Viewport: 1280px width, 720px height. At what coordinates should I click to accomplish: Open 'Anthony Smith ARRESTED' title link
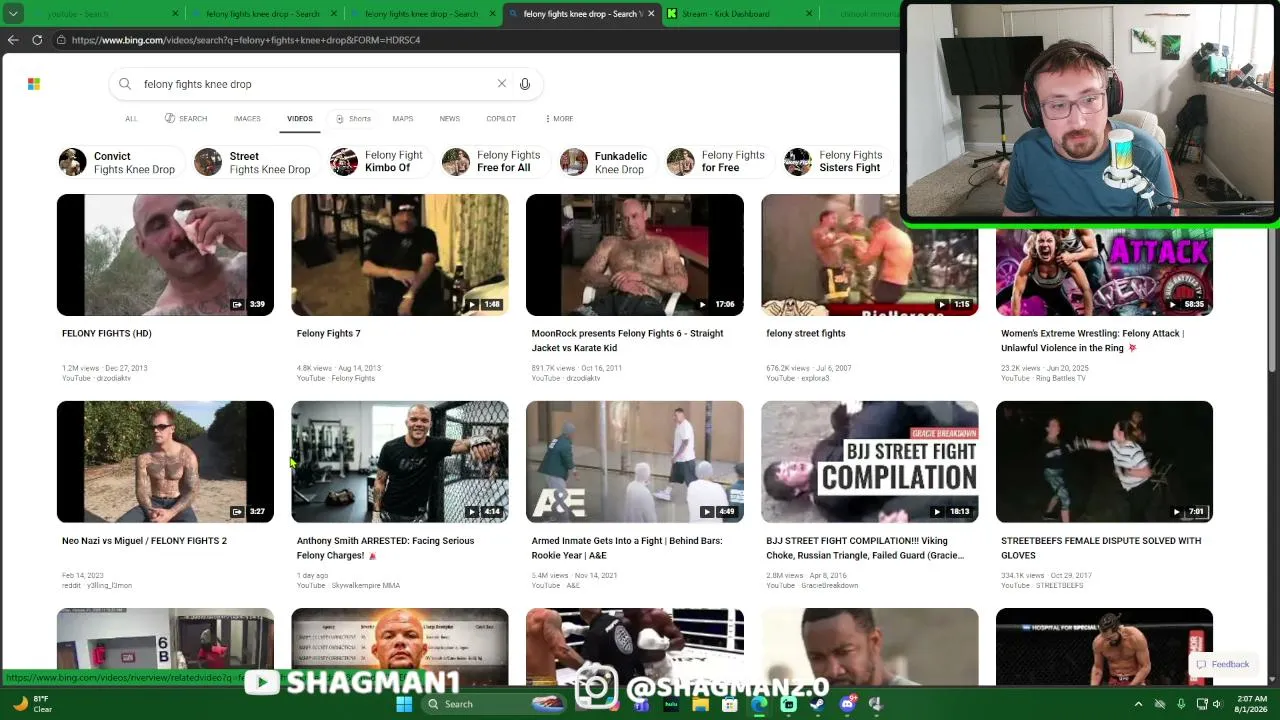[x=385, y=548]
